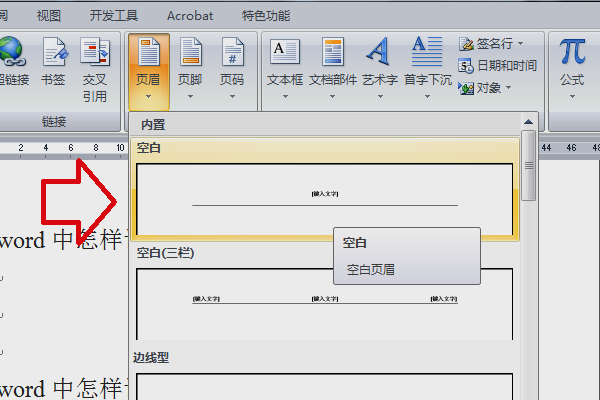Expand the 对象 dropdown arrow
This screenshot has height=400, width=600.
click(509, 88)
